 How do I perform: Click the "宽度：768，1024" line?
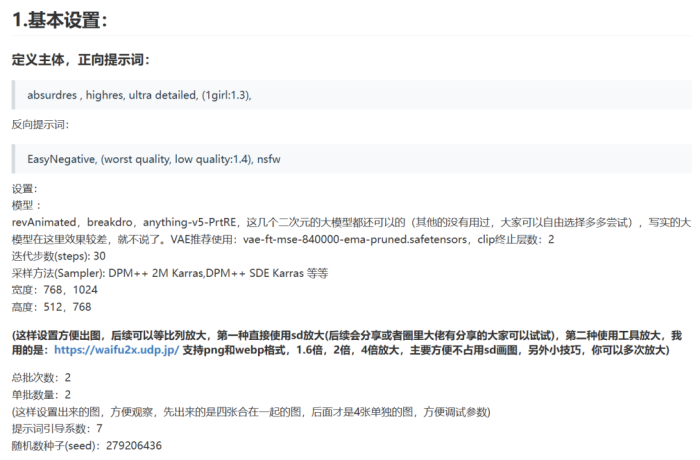click(x=53, y=290)
